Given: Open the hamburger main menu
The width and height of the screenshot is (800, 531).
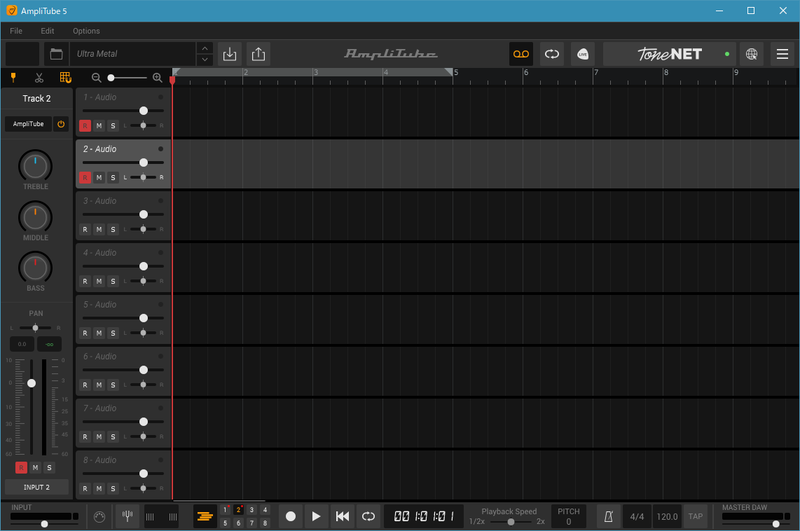Looking at the screenshot, I should pos(782,54).
